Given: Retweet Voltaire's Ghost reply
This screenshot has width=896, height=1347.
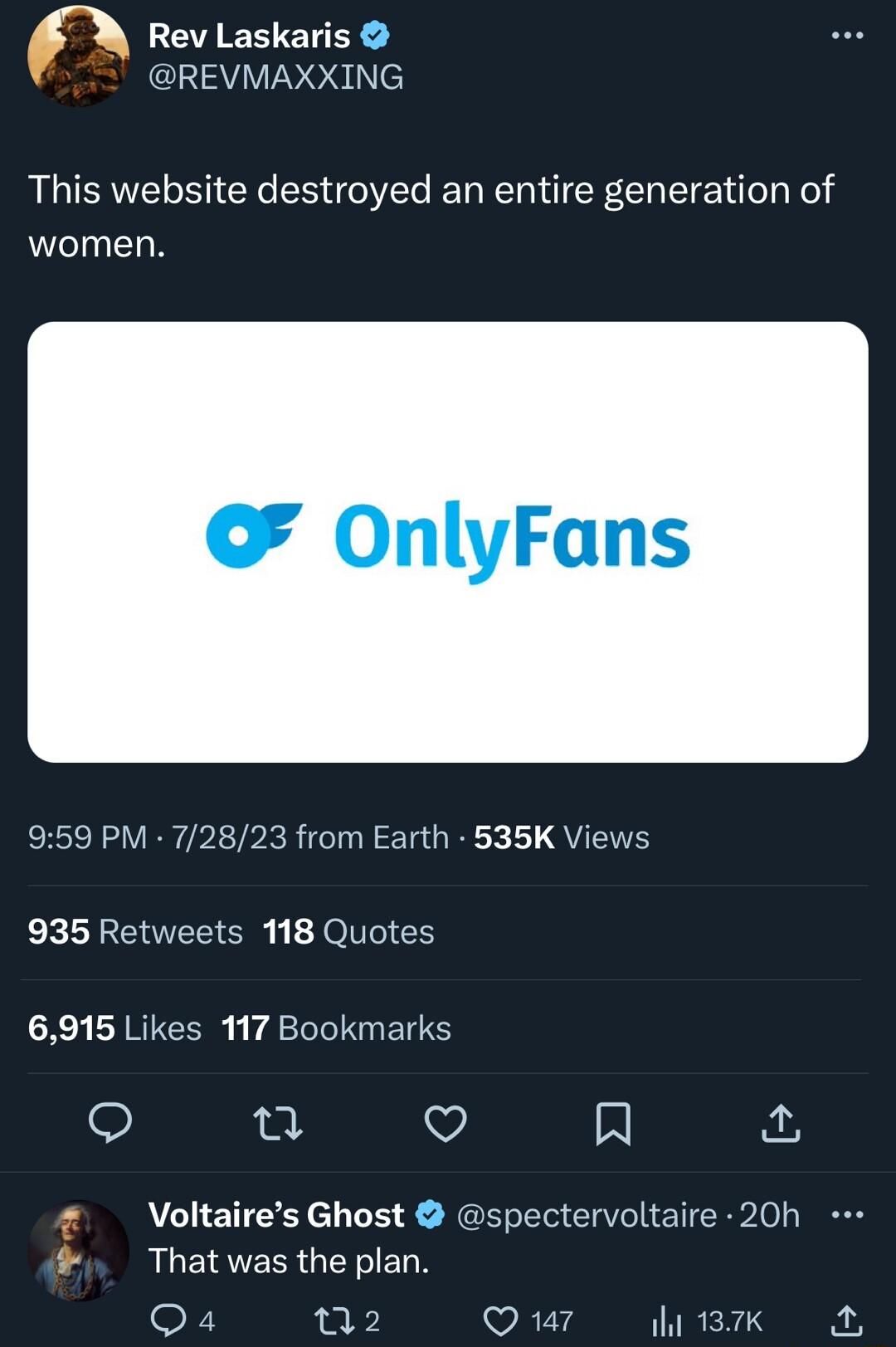Looking at the screenshot, I should [335, 1320].
